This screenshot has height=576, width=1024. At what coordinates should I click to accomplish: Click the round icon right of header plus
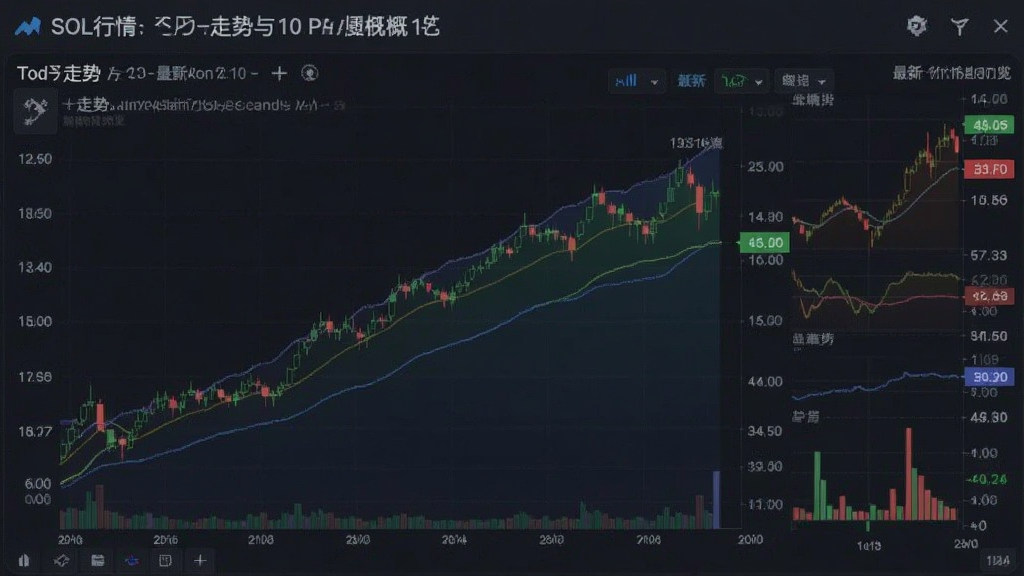[x=310, y=73]
